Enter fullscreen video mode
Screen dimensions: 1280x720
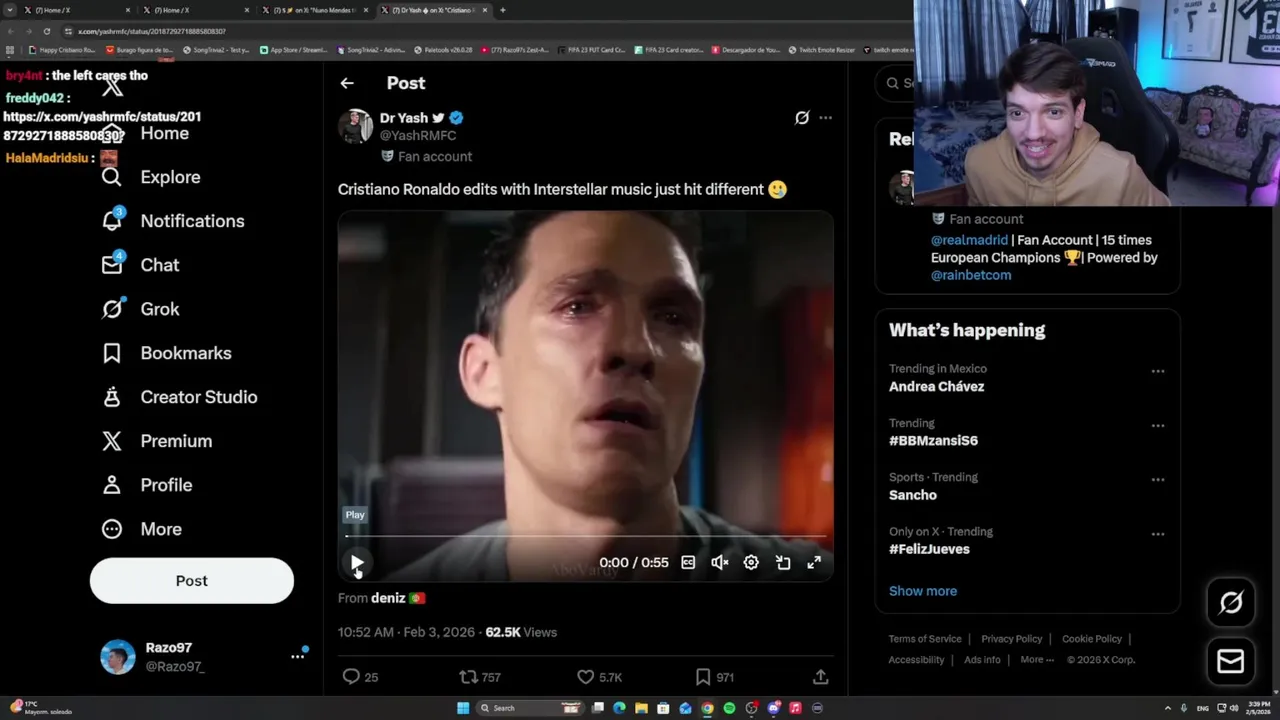click(814, 563)
